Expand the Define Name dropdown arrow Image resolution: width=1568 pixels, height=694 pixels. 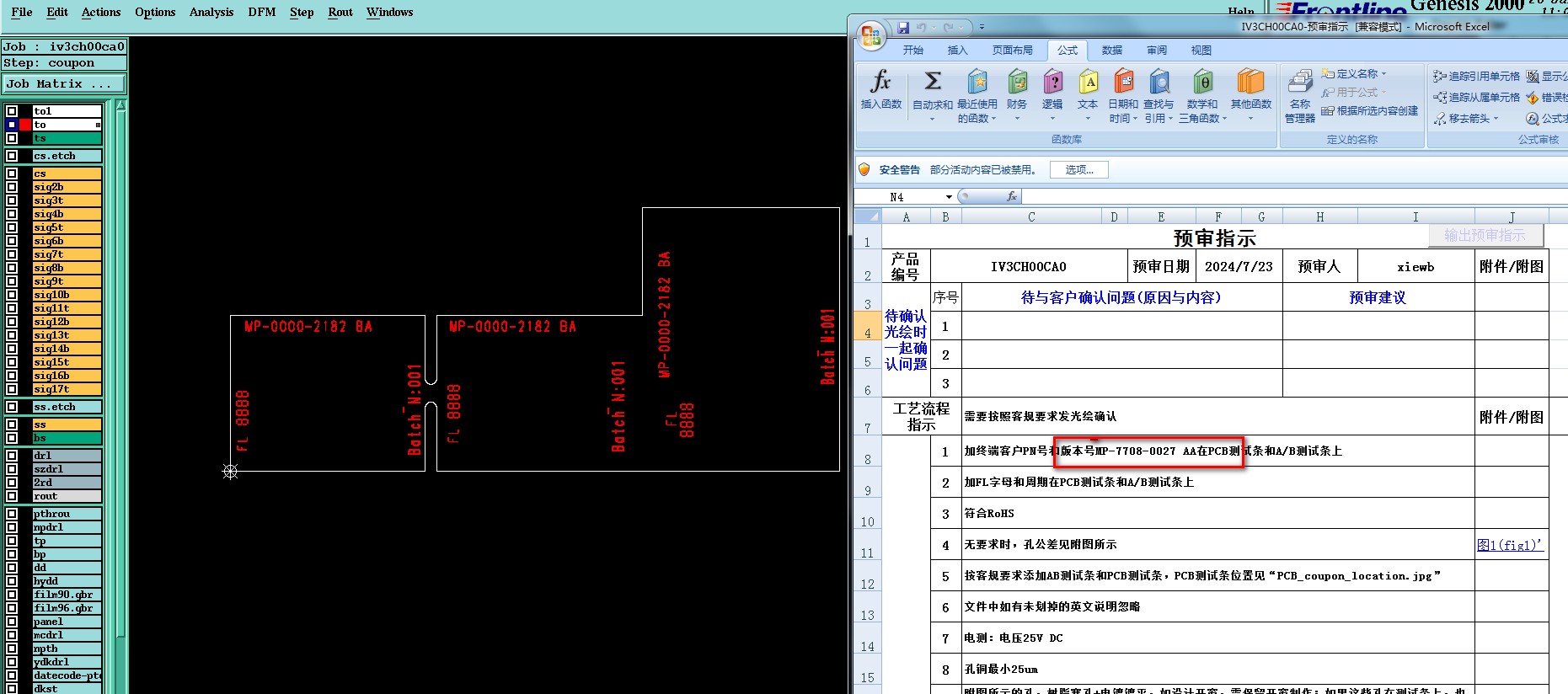pyautogui.click(x=1383, y=74)
